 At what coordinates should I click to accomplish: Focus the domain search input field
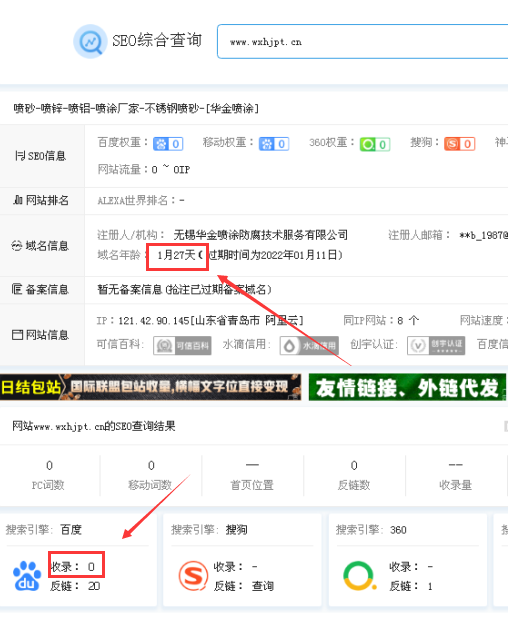tap(362, 41)
